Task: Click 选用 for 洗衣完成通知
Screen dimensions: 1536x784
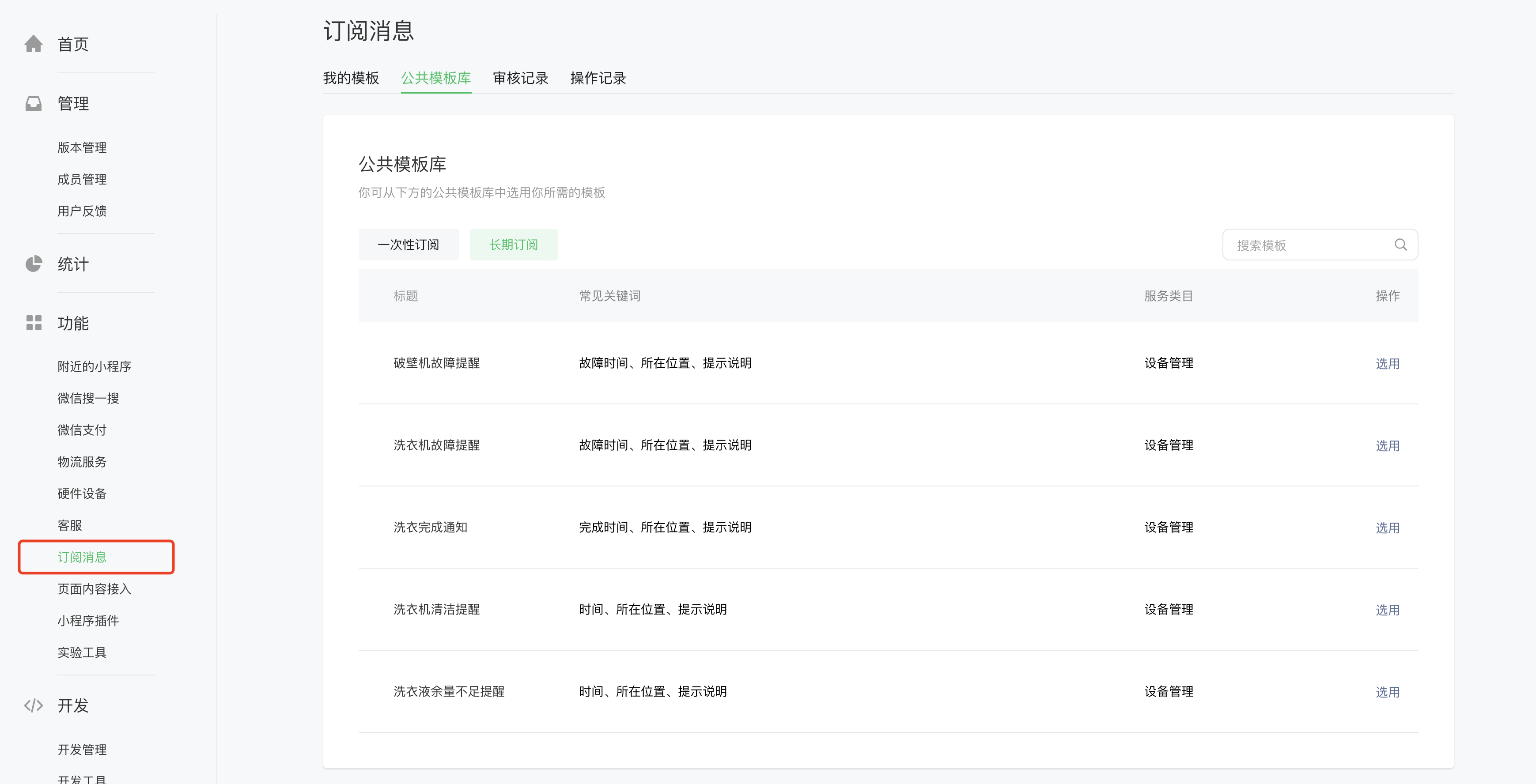Action: tap(1388, 528)
